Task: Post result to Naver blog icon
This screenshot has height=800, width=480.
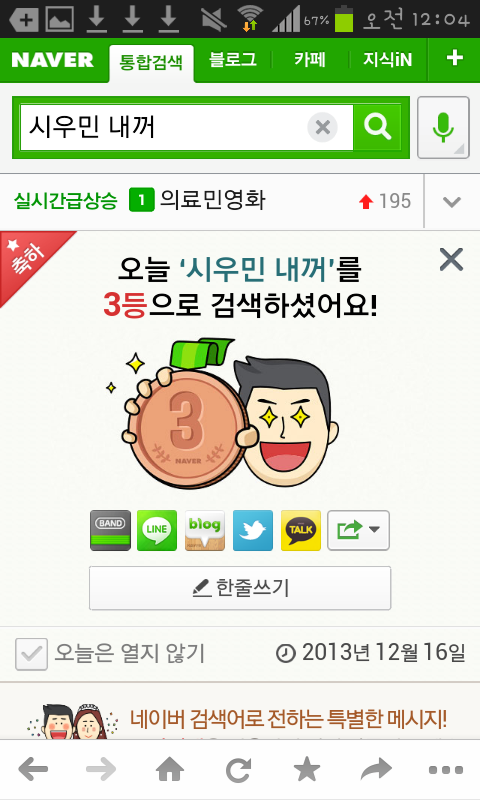Action: click(x=205, y=531)
